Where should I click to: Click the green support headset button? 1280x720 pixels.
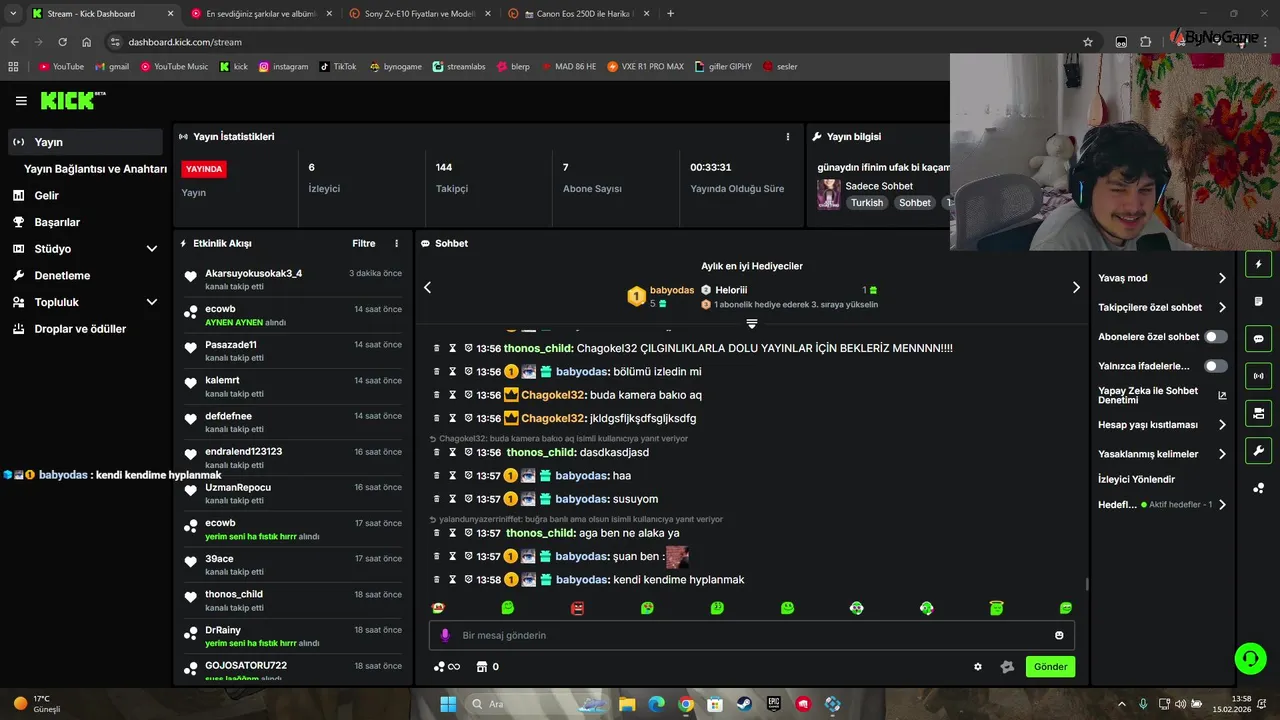[1250, 658]
